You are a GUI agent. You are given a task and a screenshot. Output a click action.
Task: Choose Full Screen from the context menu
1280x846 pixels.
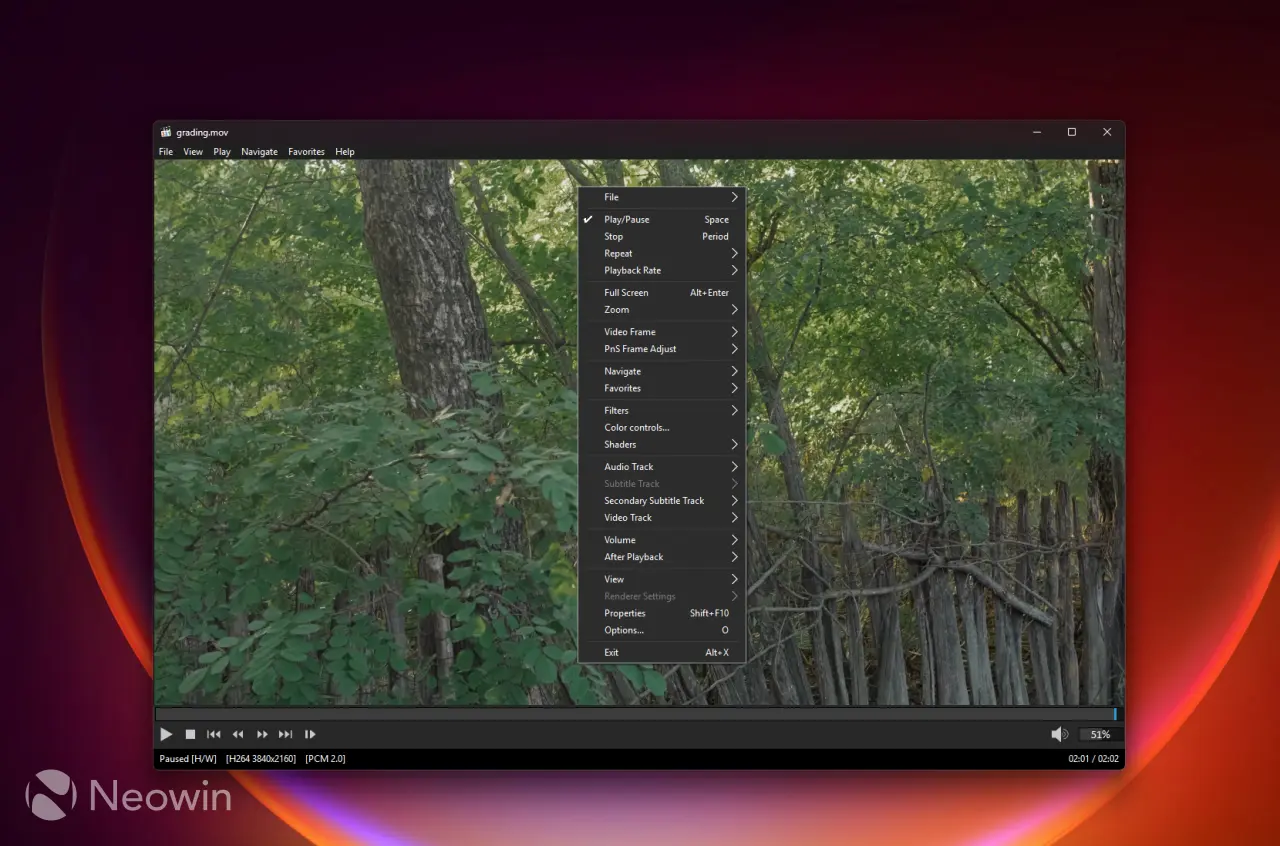[x=661, y=293]
